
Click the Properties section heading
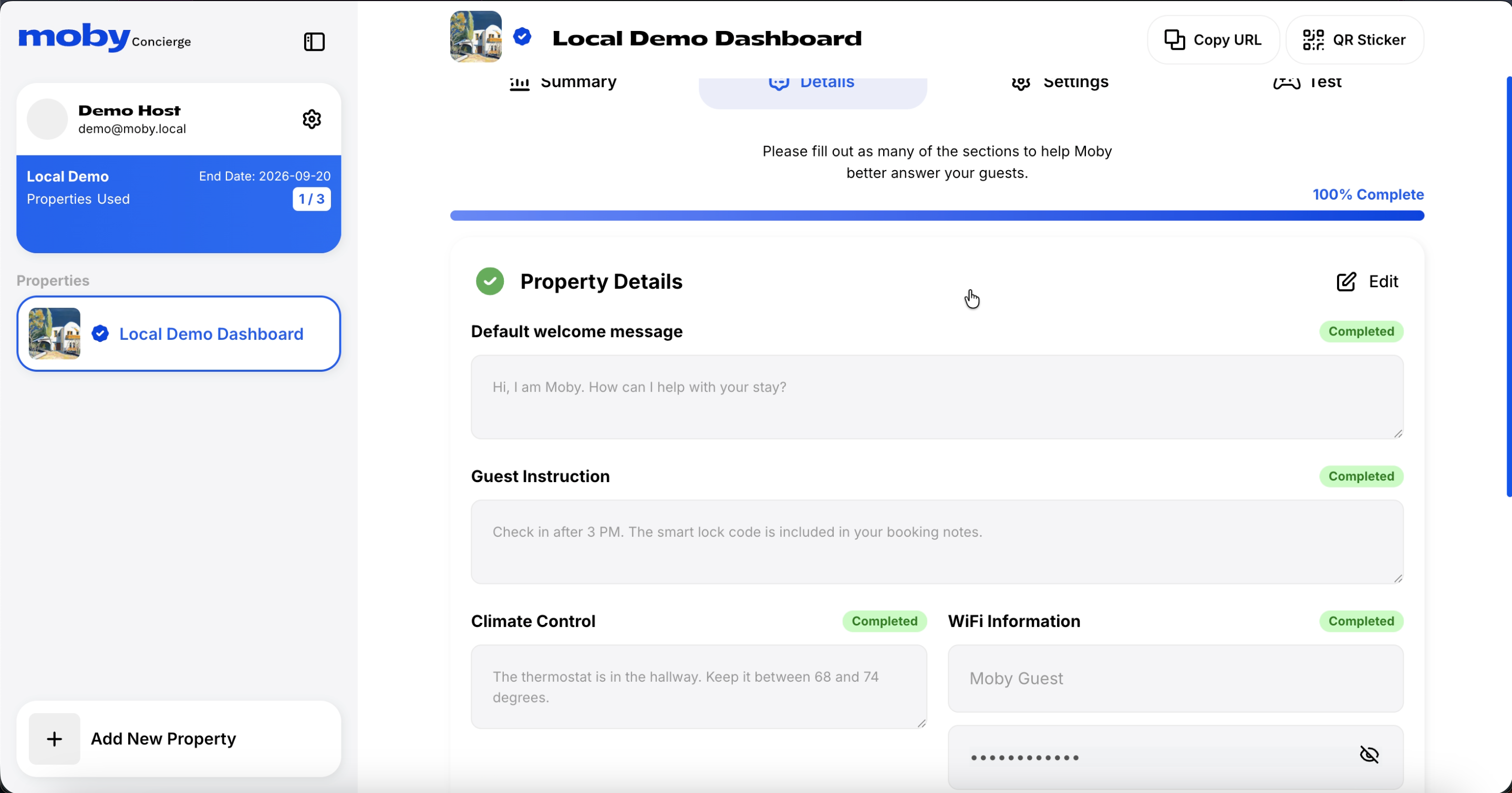coord(53,280)
